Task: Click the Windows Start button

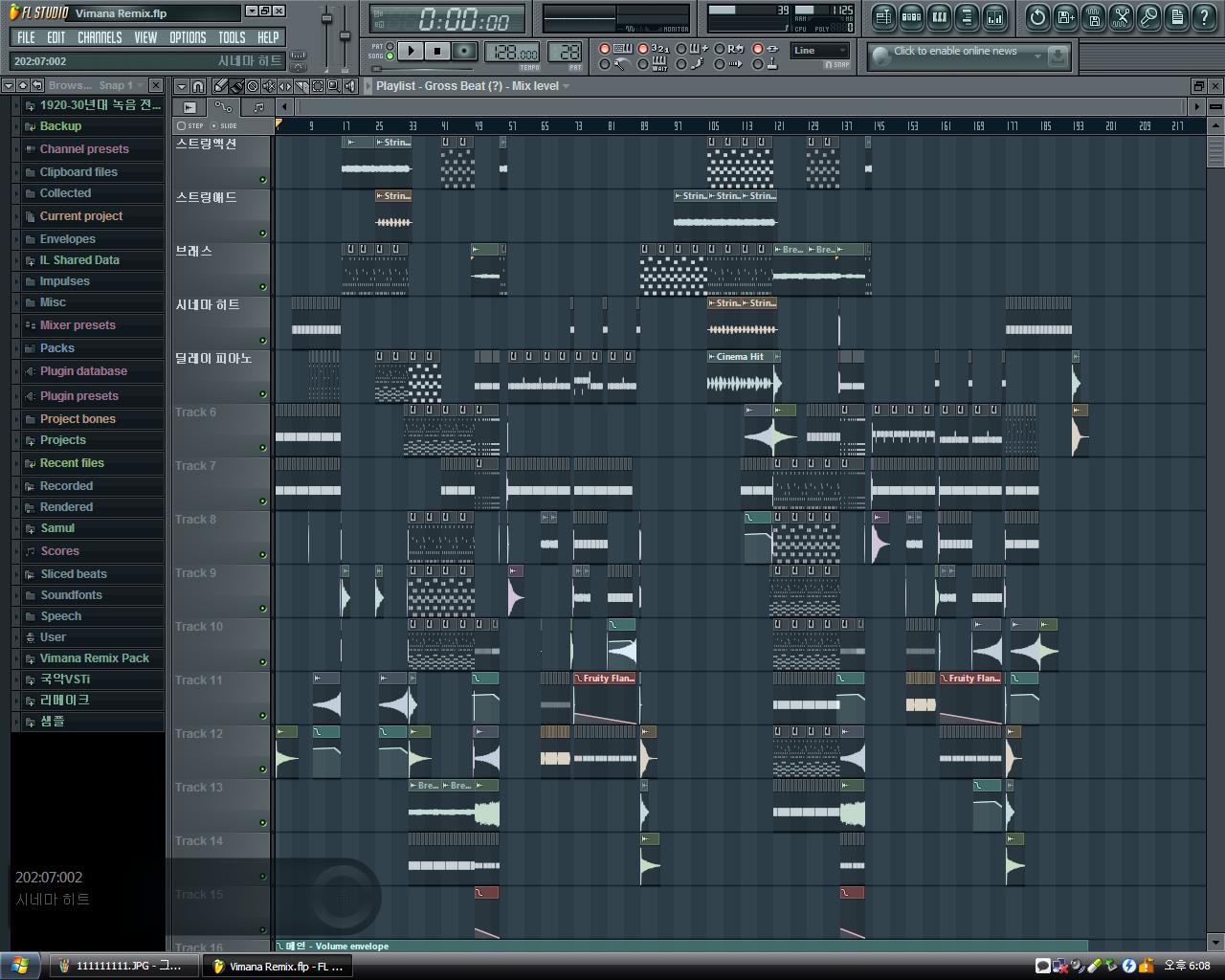Action: [20, 966]
